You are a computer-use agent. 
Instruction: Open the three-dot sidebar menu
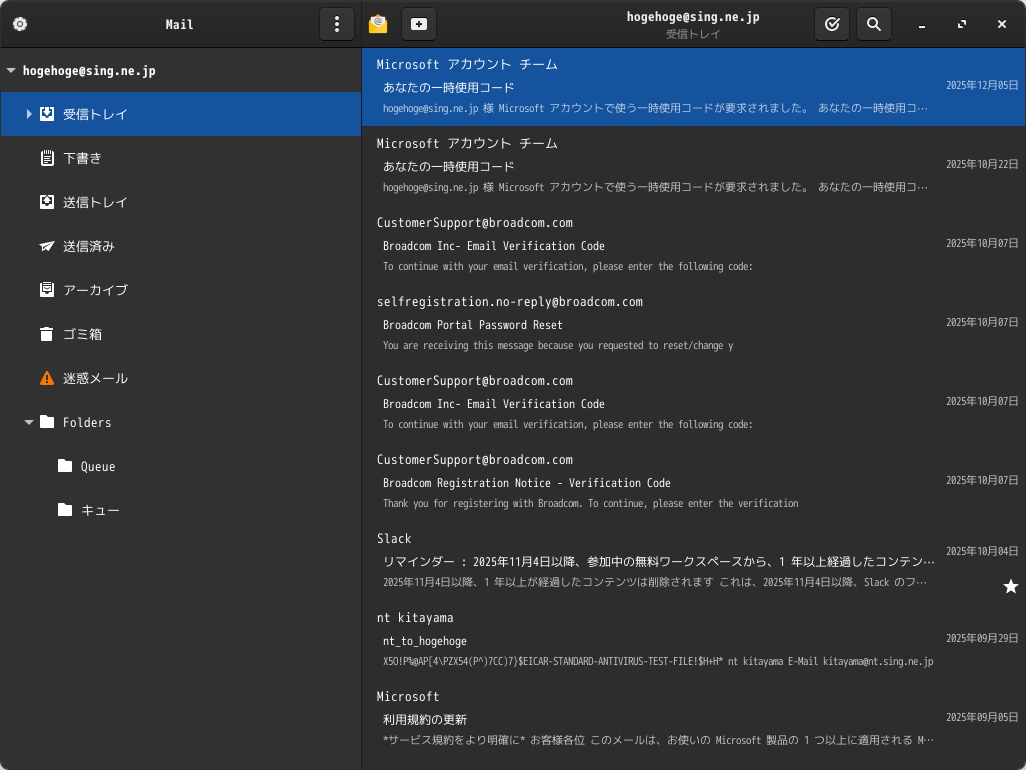tap(337, 24)
